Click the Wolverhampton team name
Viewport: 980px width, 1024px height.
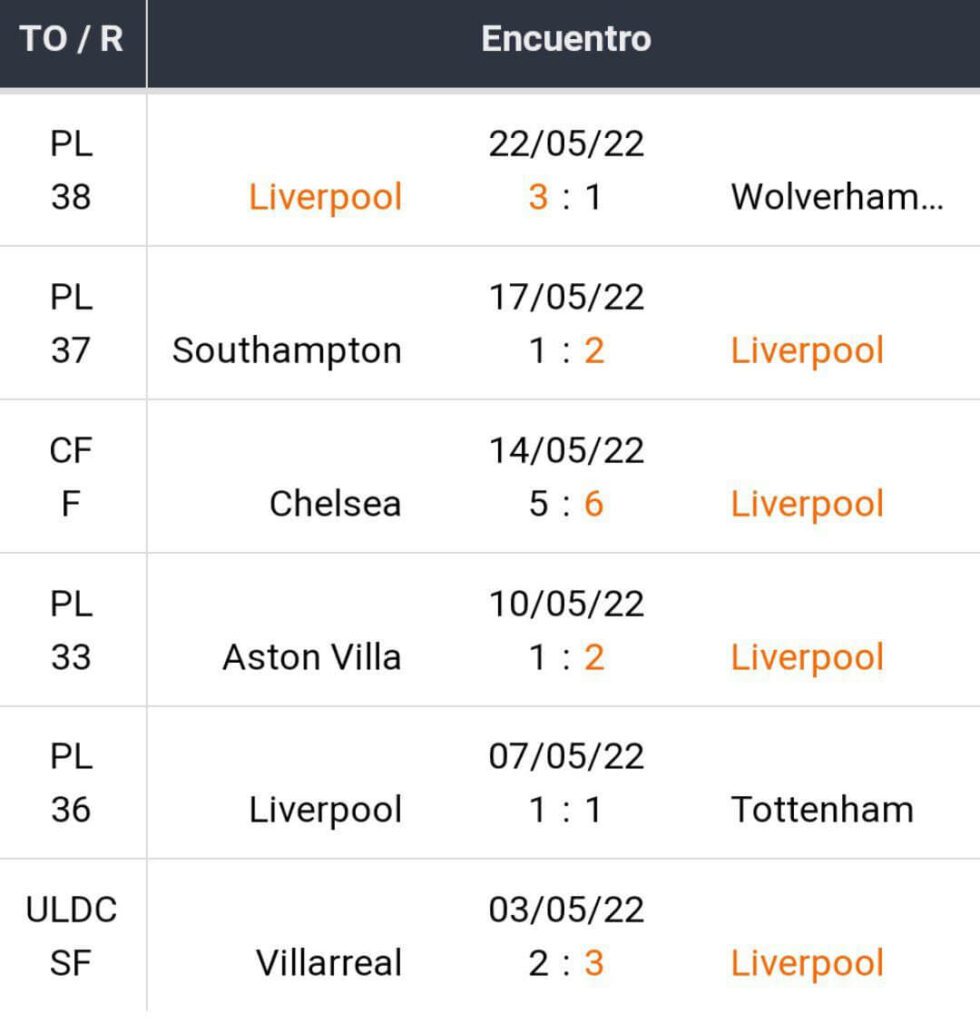coord(836,197)
